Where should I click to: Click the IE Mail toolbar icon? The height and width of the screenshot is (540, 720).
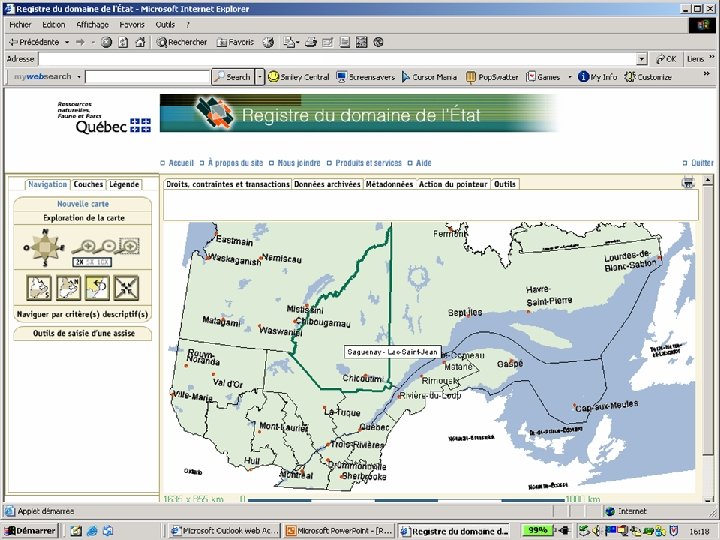290,42
